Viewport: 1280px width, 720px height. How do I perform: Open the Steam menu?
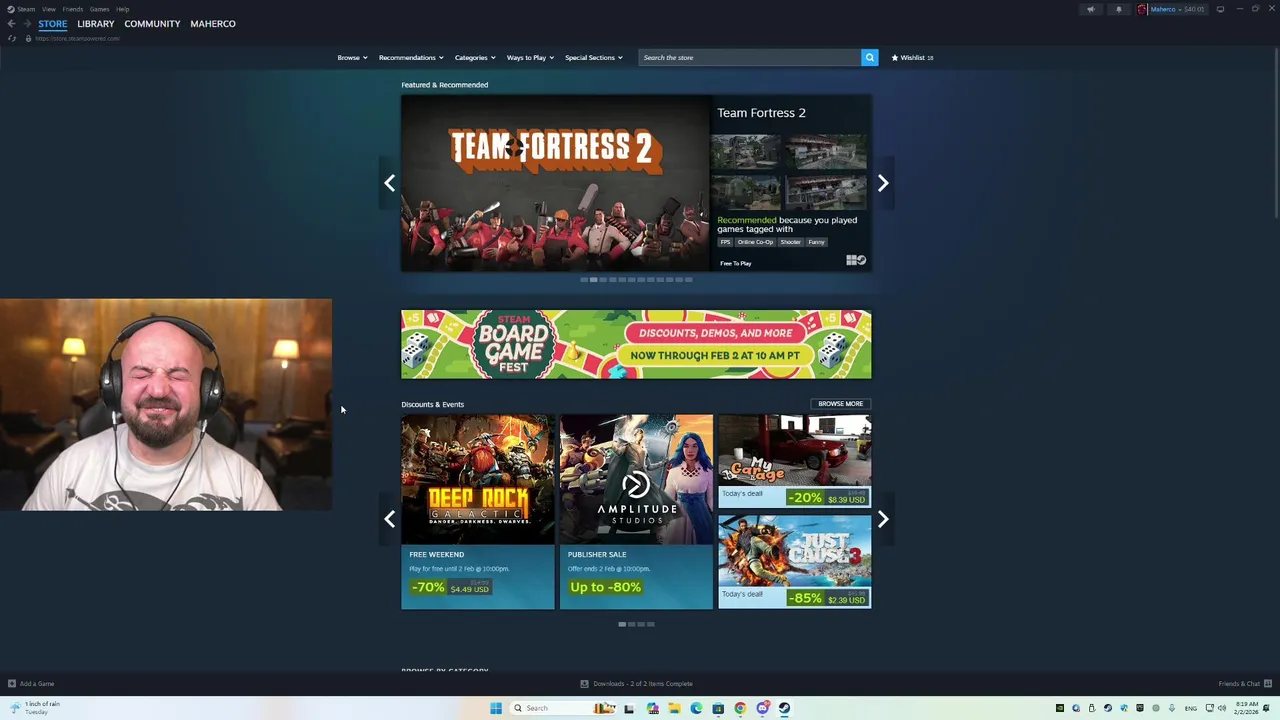click(26, 9)
